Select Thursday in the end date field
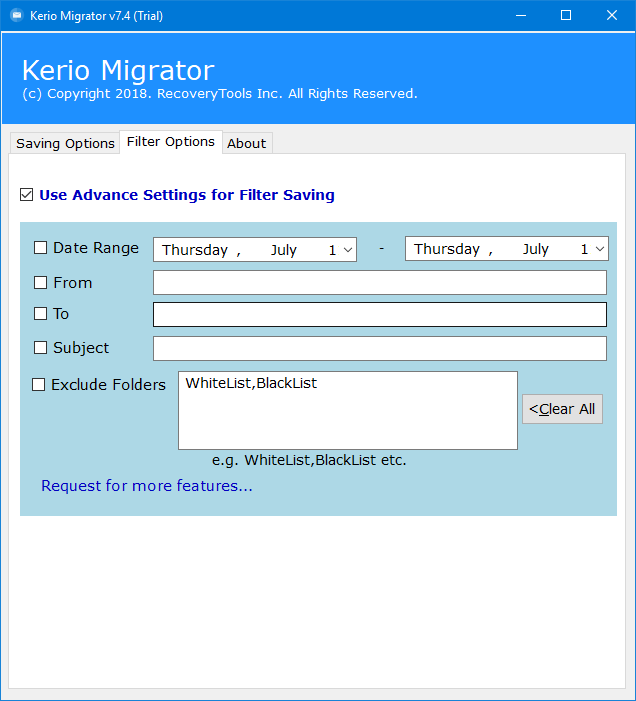The image size is (636, 701). (446, 249)
